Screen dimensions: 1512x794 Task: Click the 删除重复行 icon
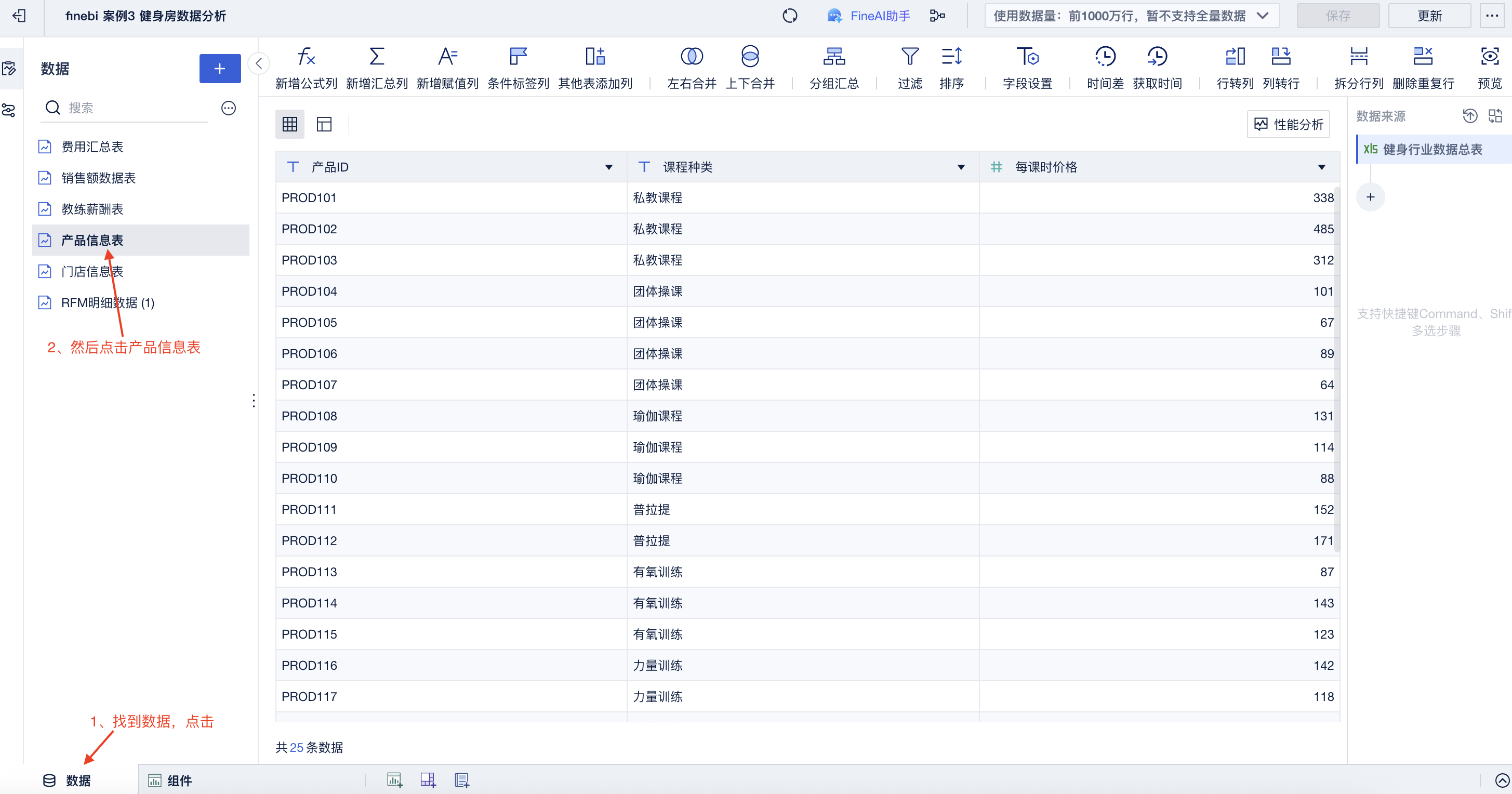pyautogui.click(x=1423, y=57)
